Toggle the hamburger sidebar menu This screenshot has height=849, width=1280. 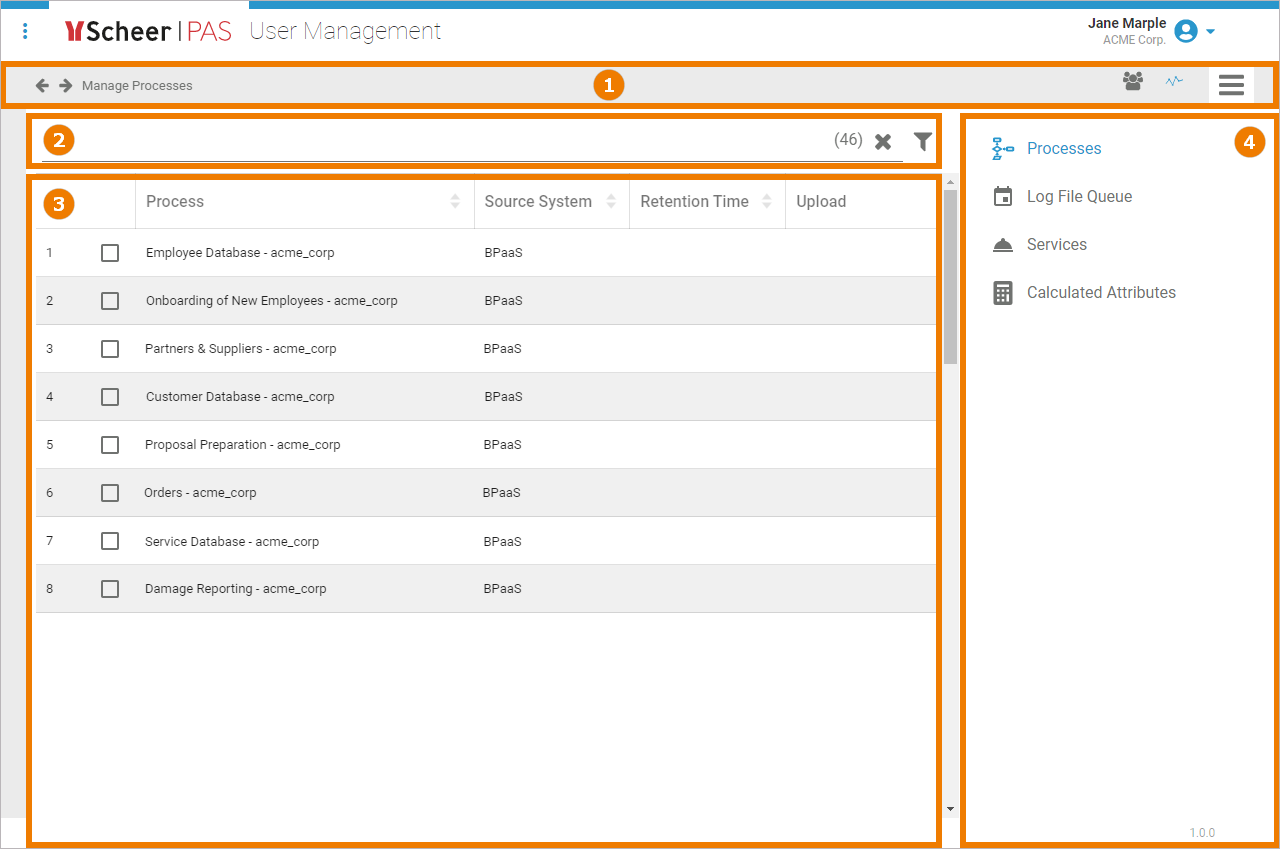[1231, 85]
